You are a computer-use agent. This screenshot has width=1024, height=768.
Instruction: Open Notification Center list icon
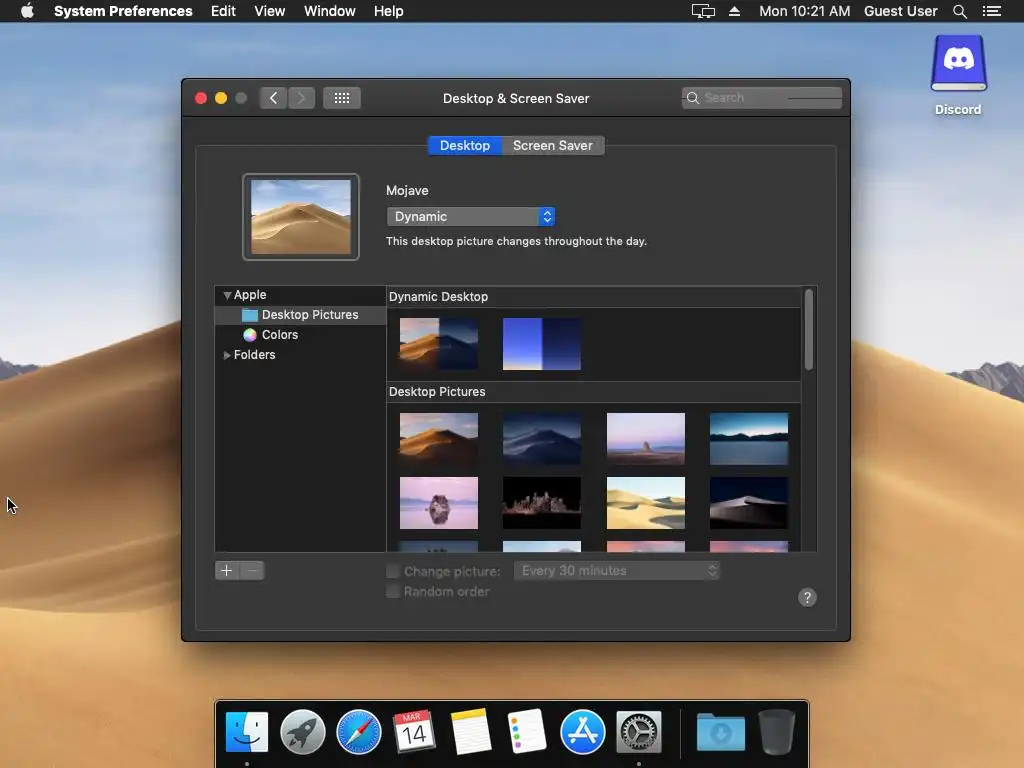(x=991, y=11)
